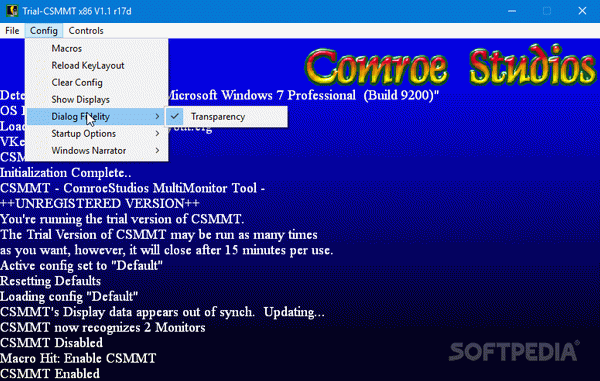Select Macros from Config menu

(97, 49)
